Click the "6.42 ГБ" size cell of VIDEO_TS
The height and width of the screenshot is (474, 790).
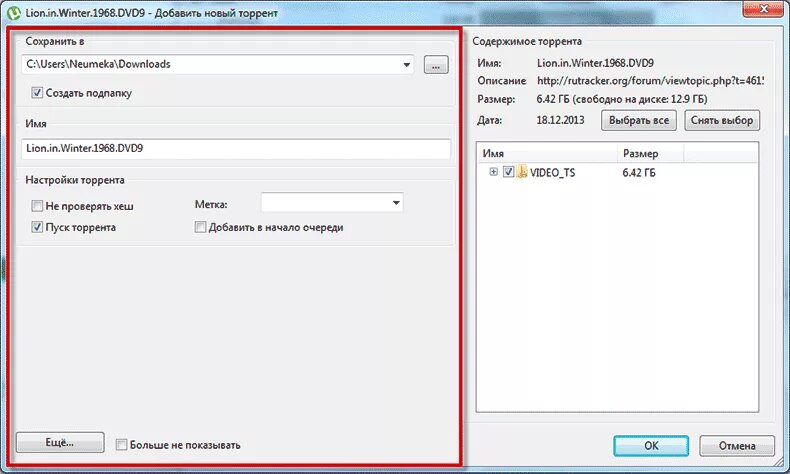tap(639, 173)
